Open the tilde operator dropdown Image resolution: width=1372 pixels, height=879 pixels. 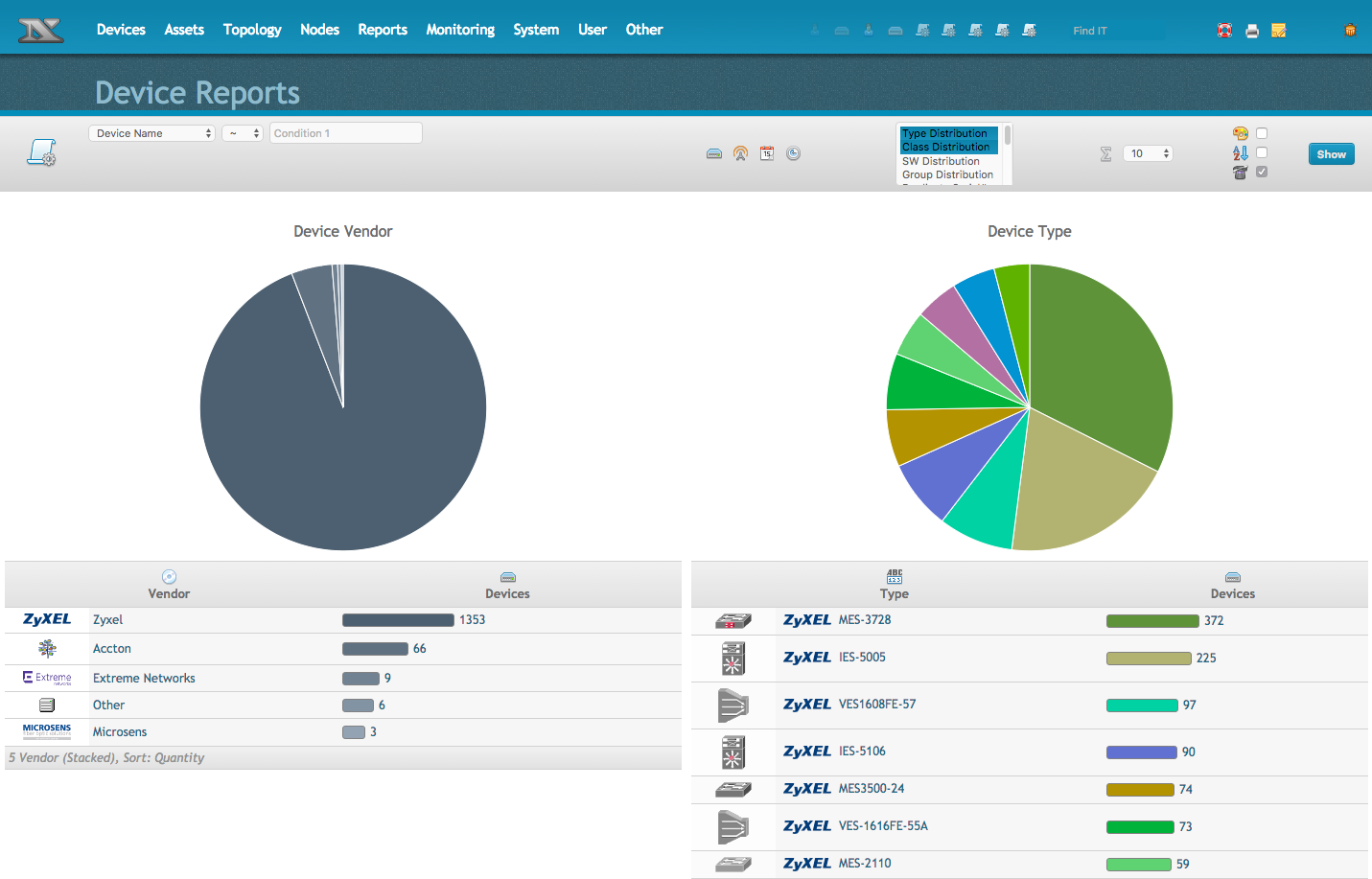(x=243, y=133)
